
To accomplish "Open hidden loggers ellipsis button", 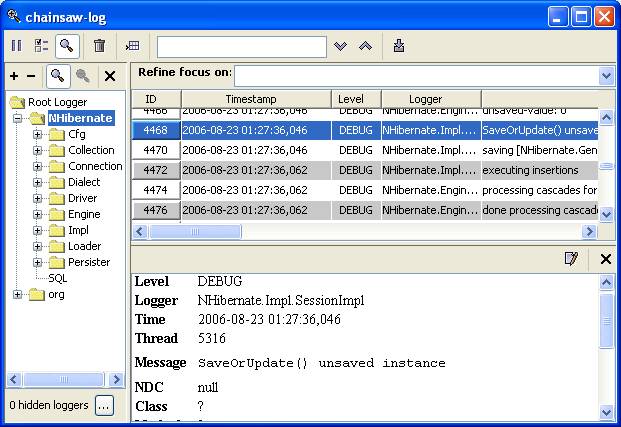I will (x=104, y=406).
